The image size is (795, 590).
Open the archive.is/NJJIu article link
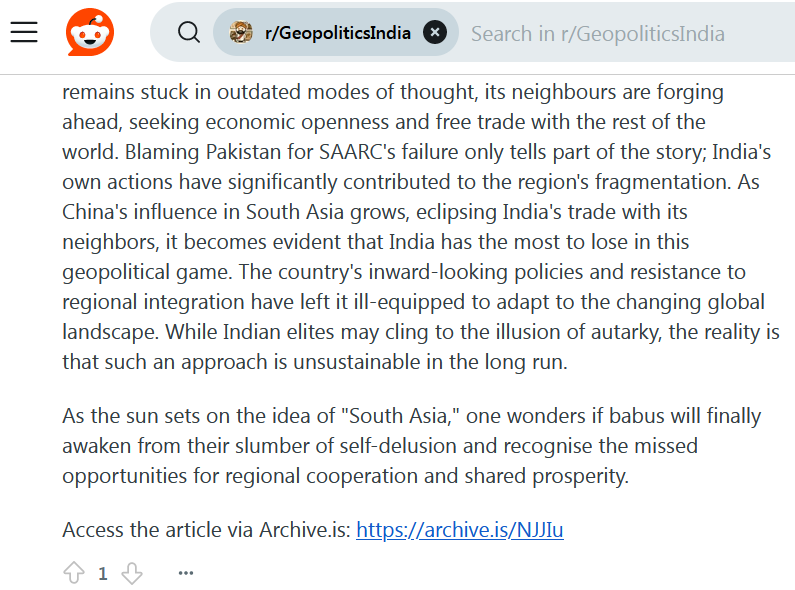click(x=460, y=530)
